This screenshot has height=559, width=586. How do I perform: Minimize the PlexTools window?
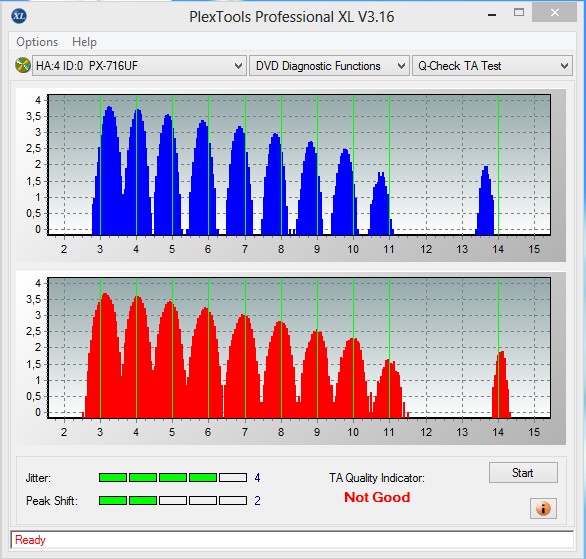[x=492, y=15]
